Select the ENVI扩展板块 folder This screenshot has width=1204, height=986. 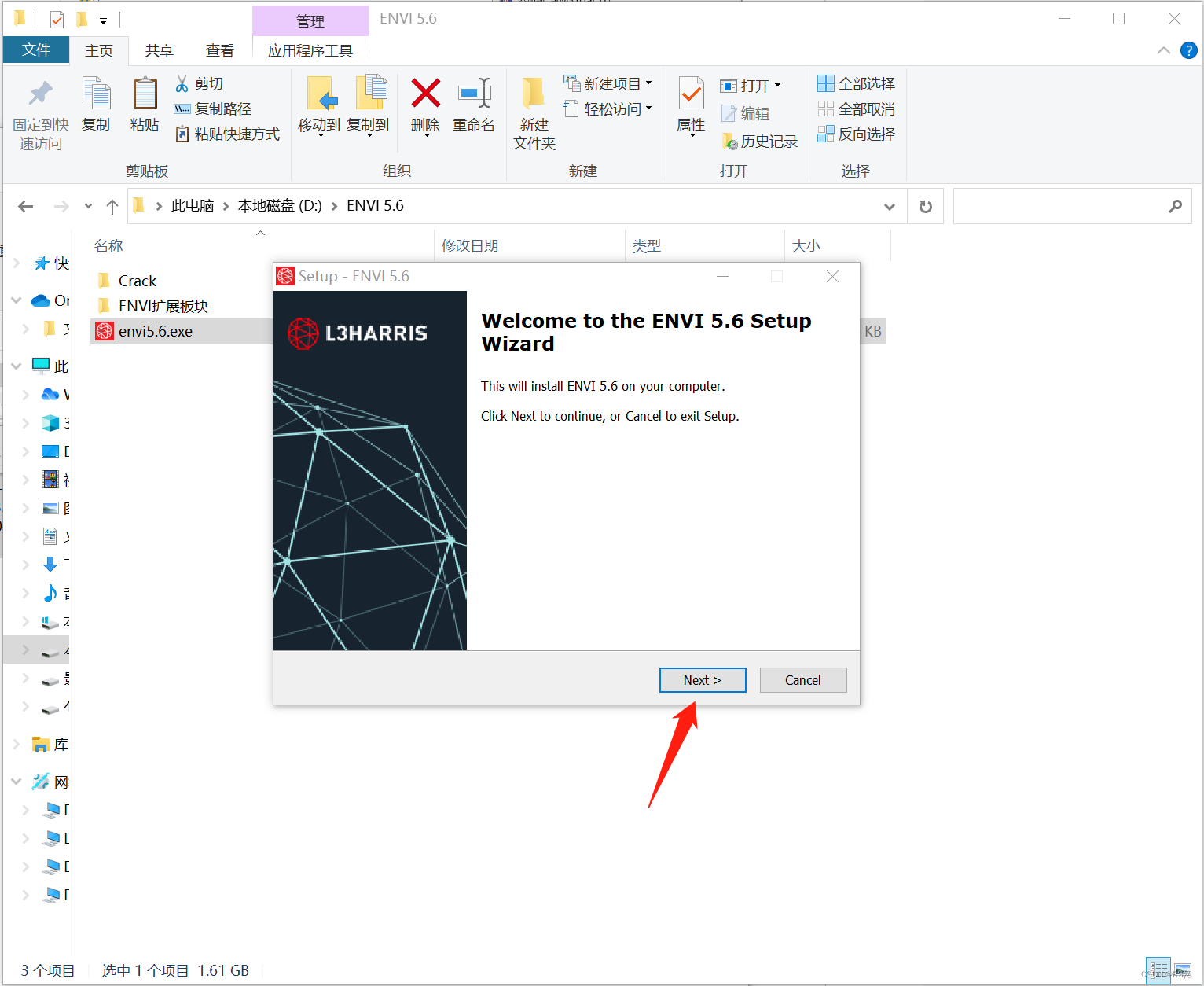coord(163,306)
